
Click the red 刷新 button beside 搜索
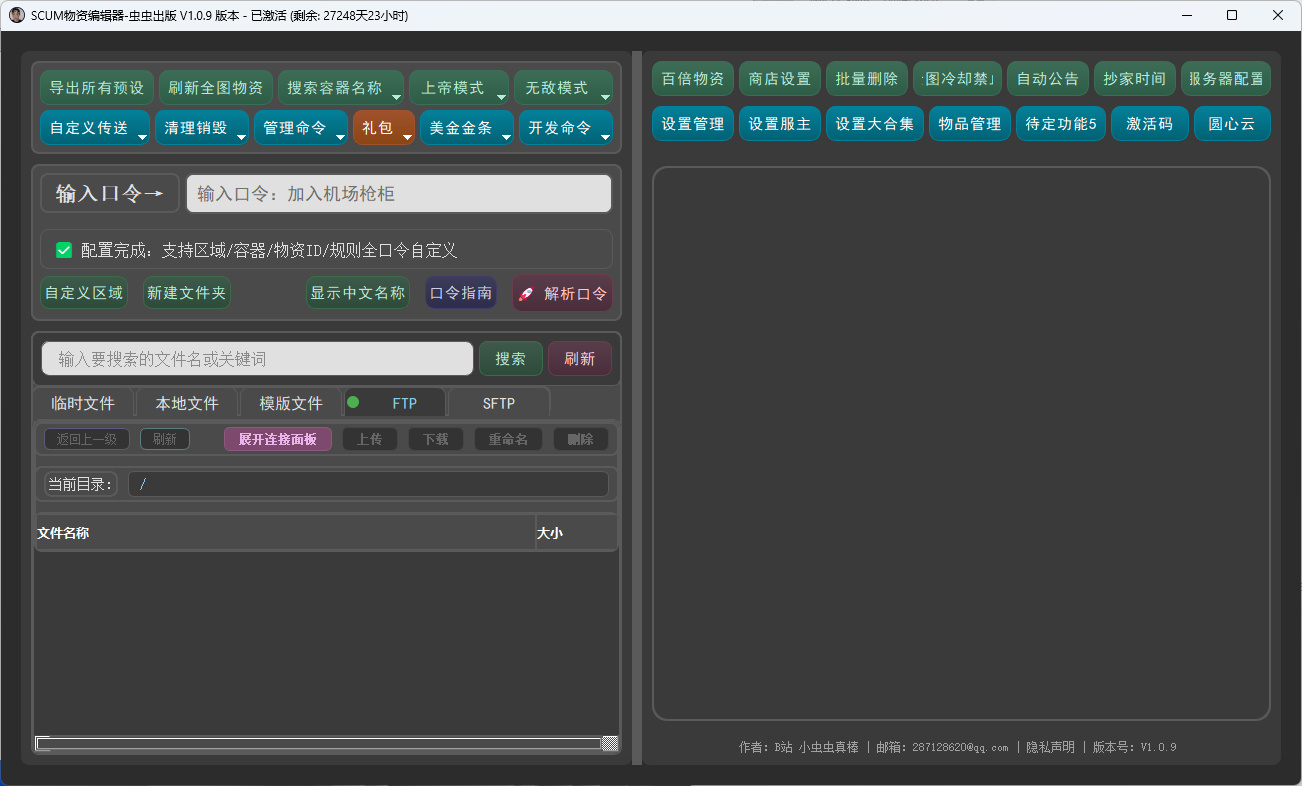tap(580, 358)
